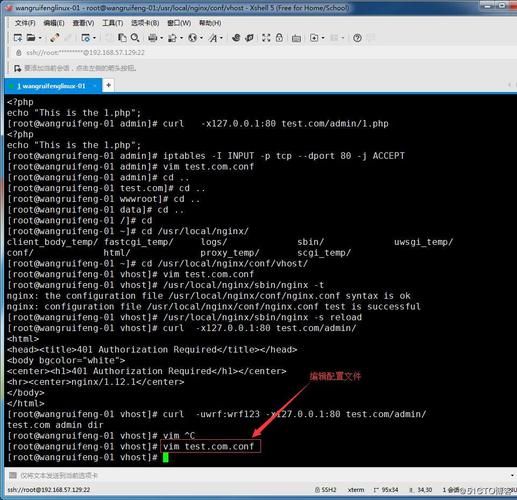Click 'fastcgi_temp/' in the directory listing
Screen dimensions: 517x500
click(138, 242)
